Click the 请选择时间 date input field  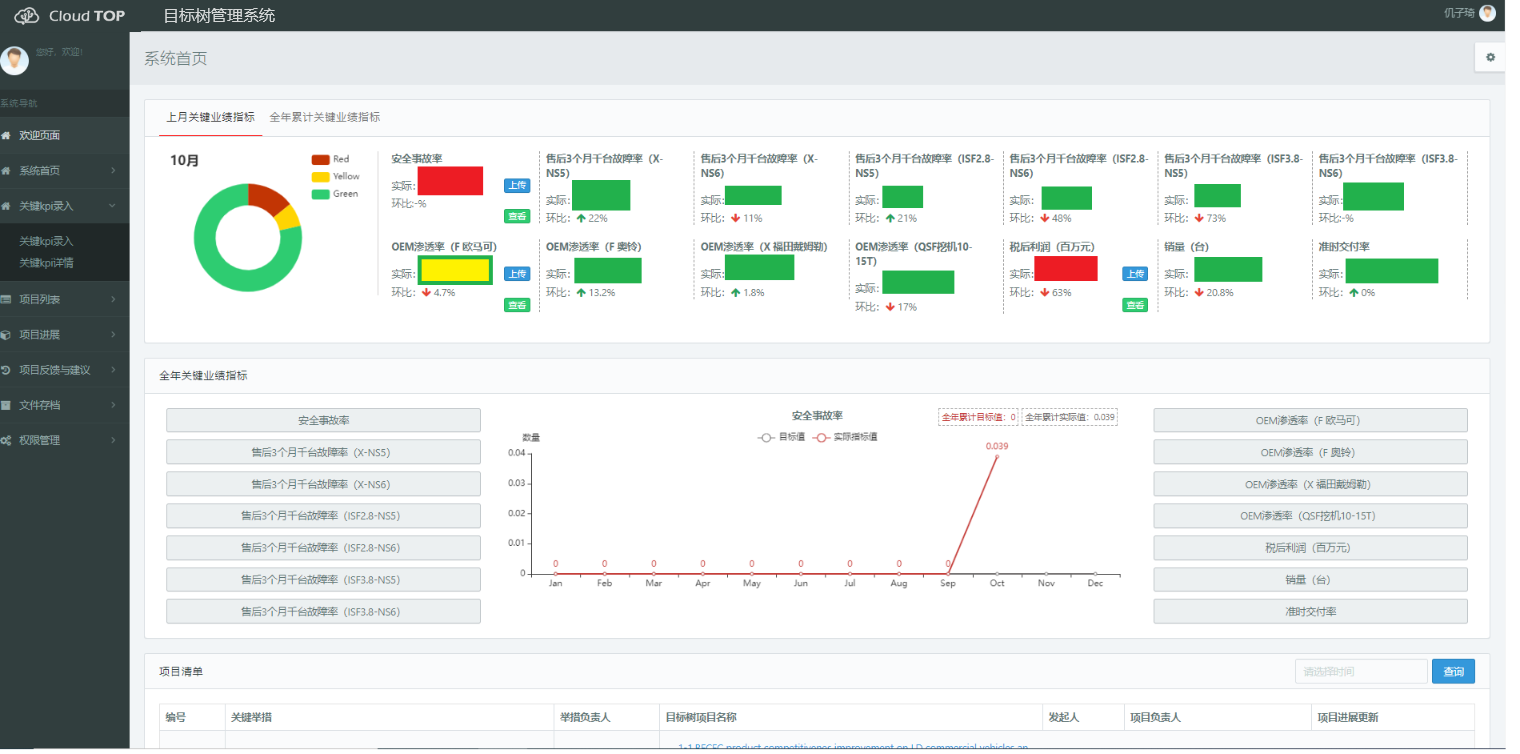point(1360,672)
